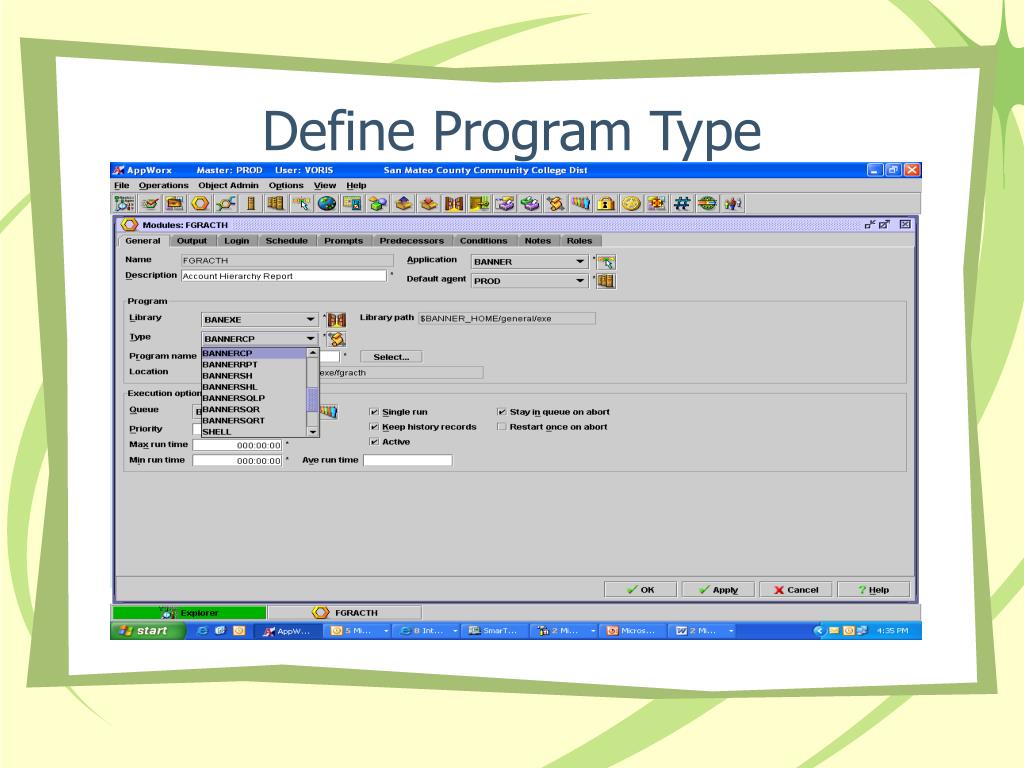This screenshot has height=768, width=1024.
Task: Select SHELL in the Type list
Action: 254,432
